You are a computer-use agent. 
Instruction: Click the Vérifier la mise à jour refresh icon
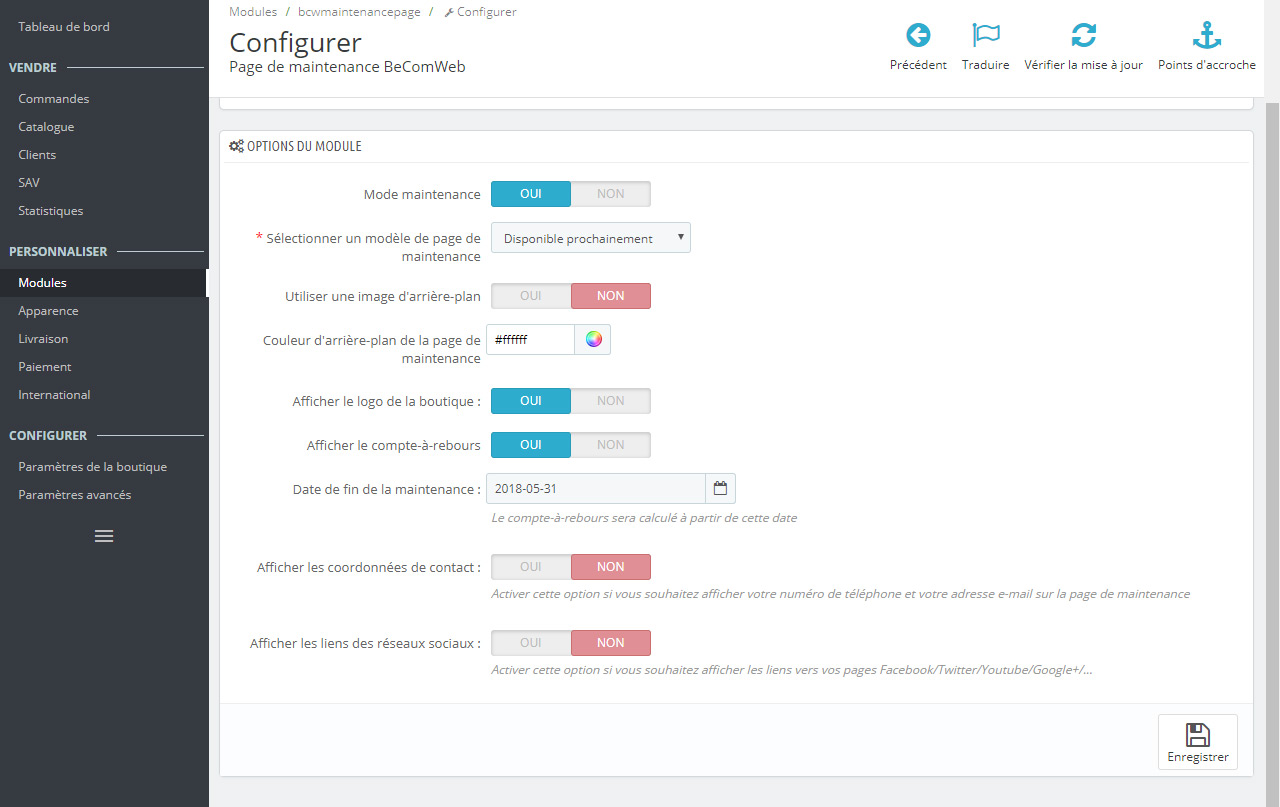1083,36
